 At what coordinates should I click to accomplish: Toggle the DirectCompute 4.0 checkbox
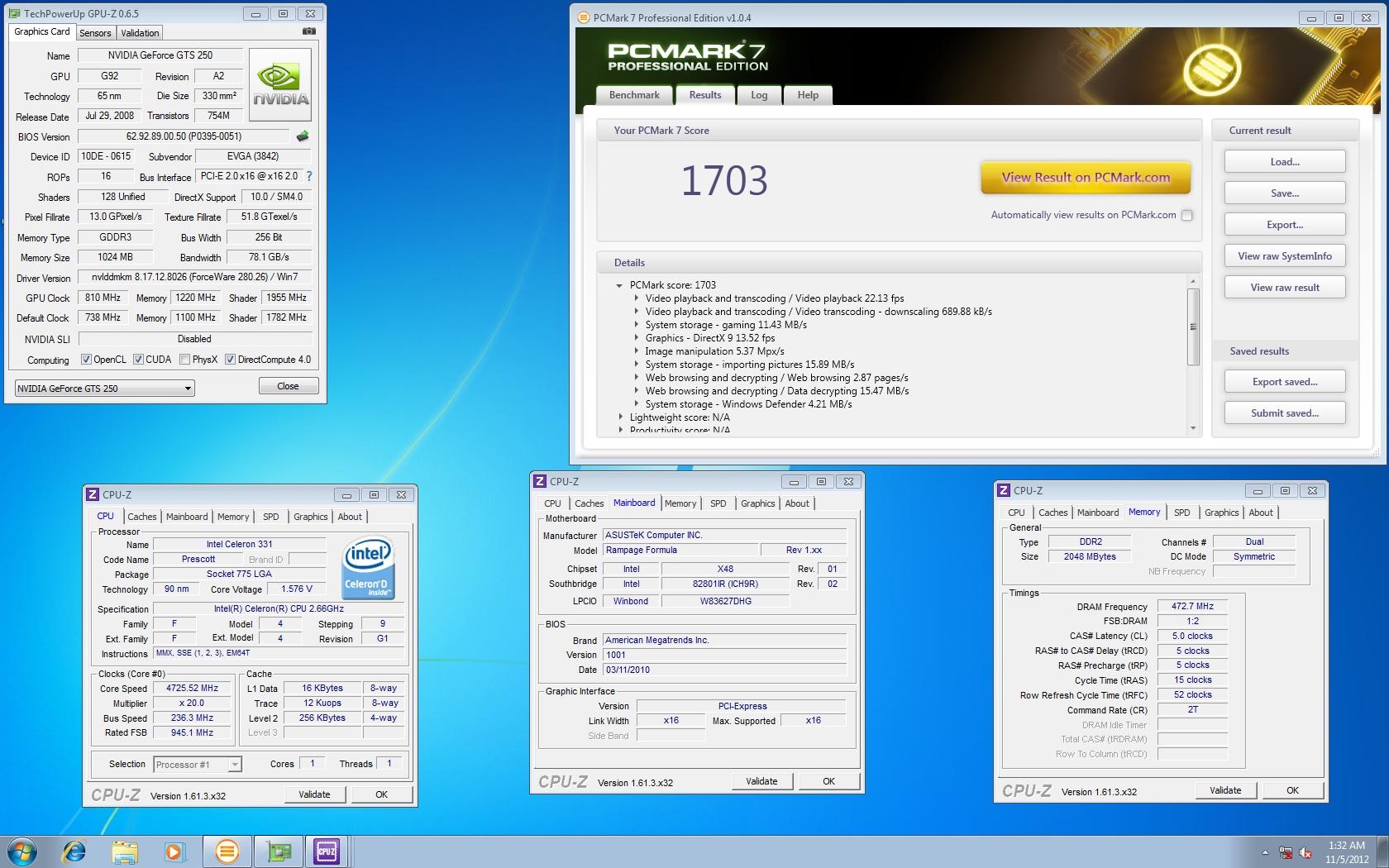(x=230, y=360)
